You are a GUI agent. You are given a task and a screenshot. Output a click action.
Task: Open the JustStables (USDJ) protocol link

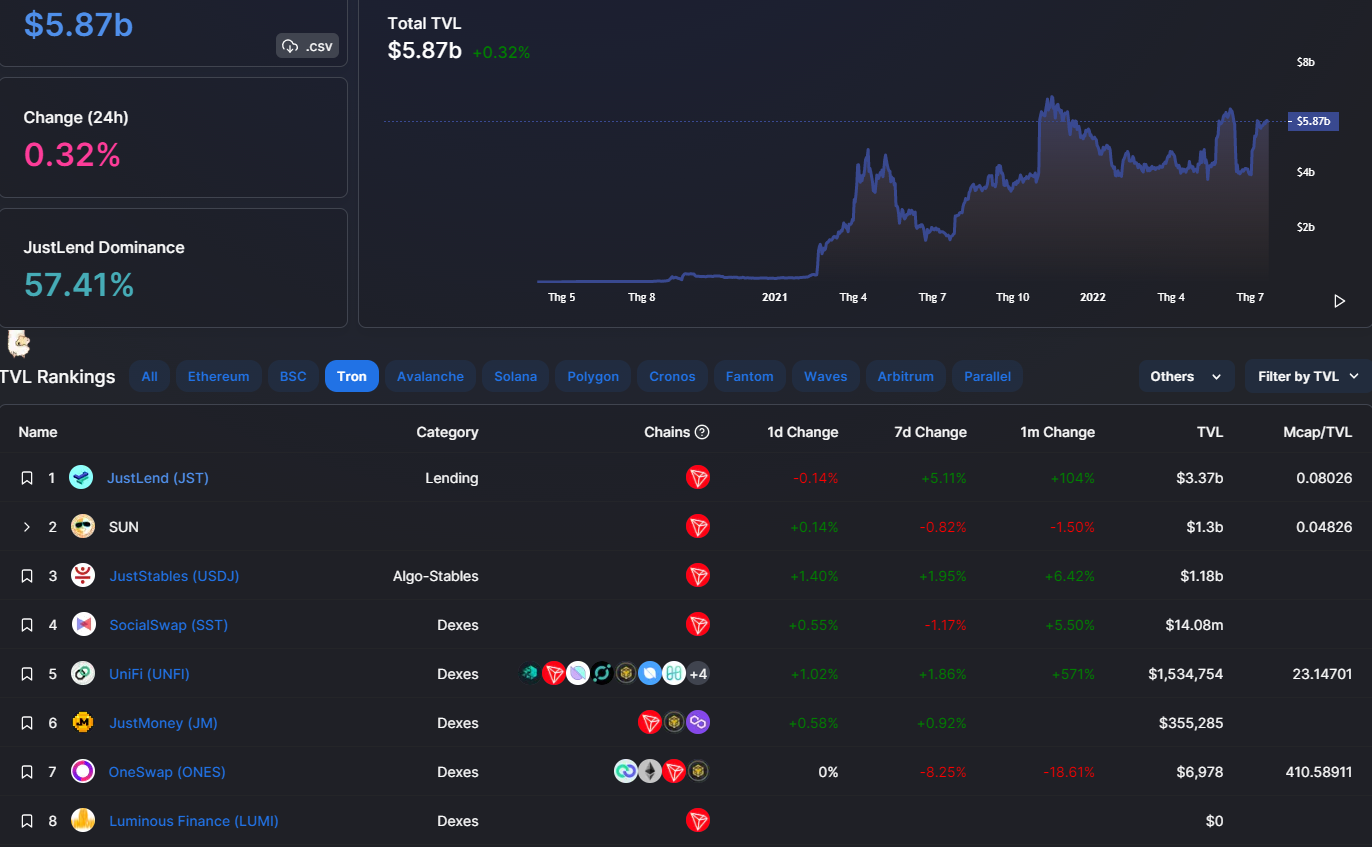pyautogui.click(x=174, y=576)
